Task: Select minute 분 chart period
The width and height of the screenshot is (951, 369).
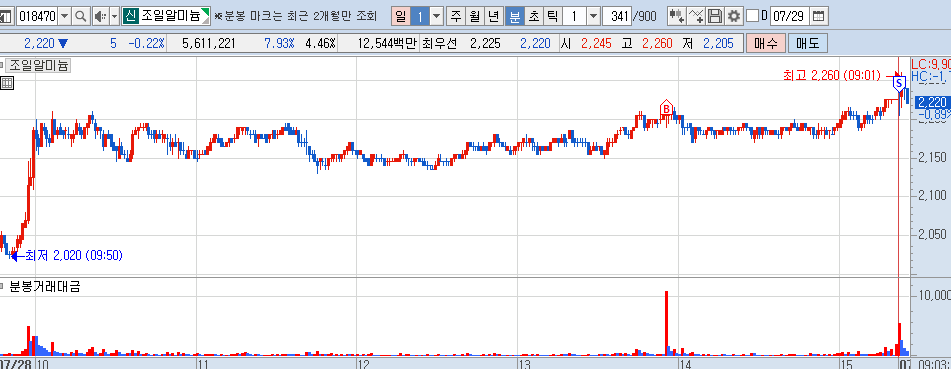Action: pyautogui.click(x=514, y=16)
